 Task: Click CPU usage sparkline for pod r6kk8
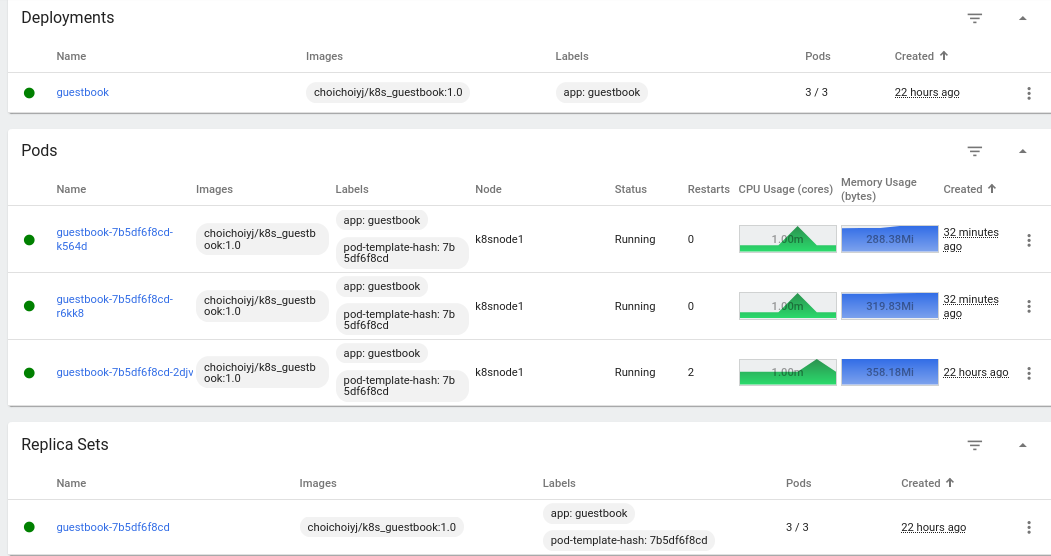(x=788, y=306)
